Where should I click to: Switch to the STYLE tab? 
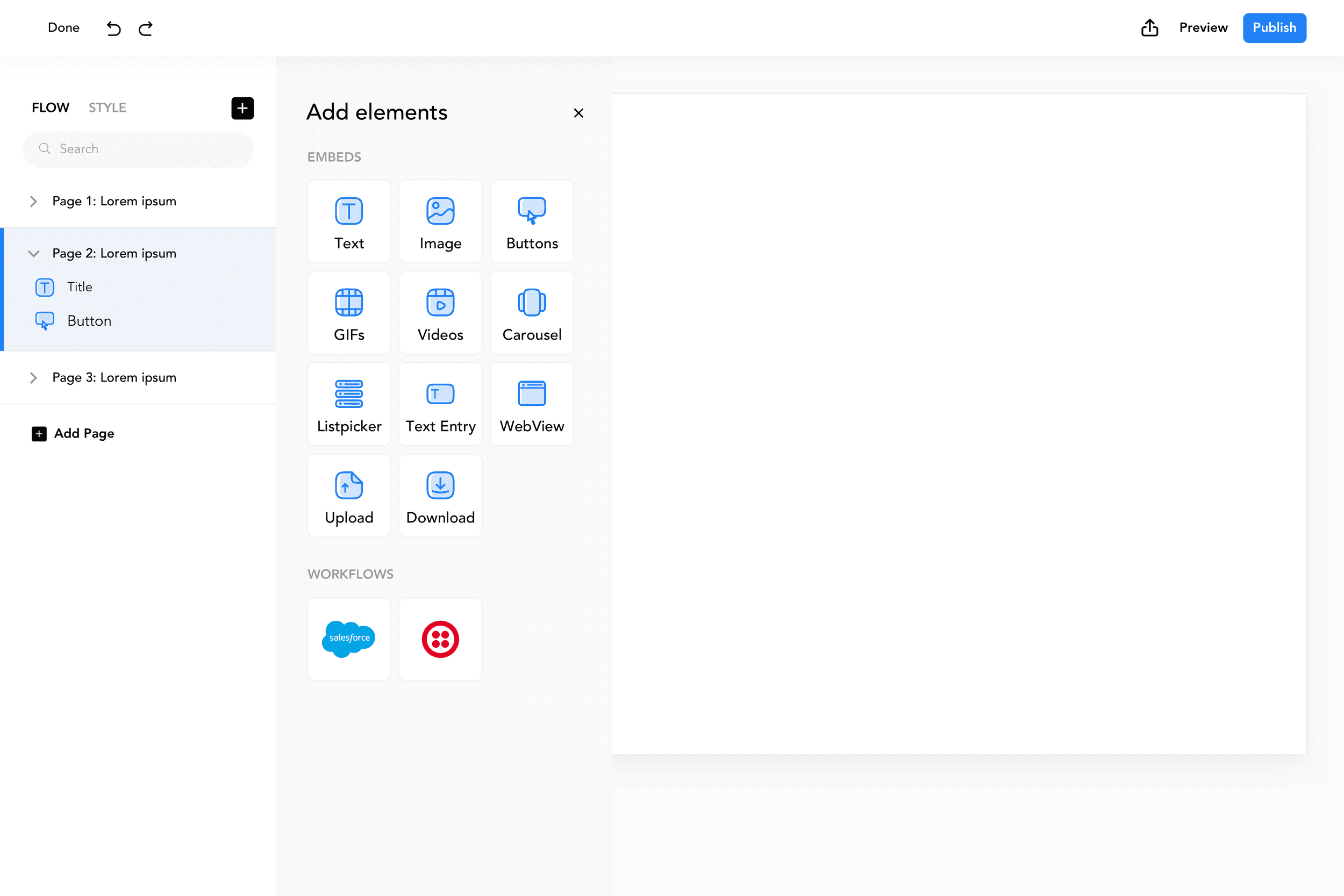[107, 107]
